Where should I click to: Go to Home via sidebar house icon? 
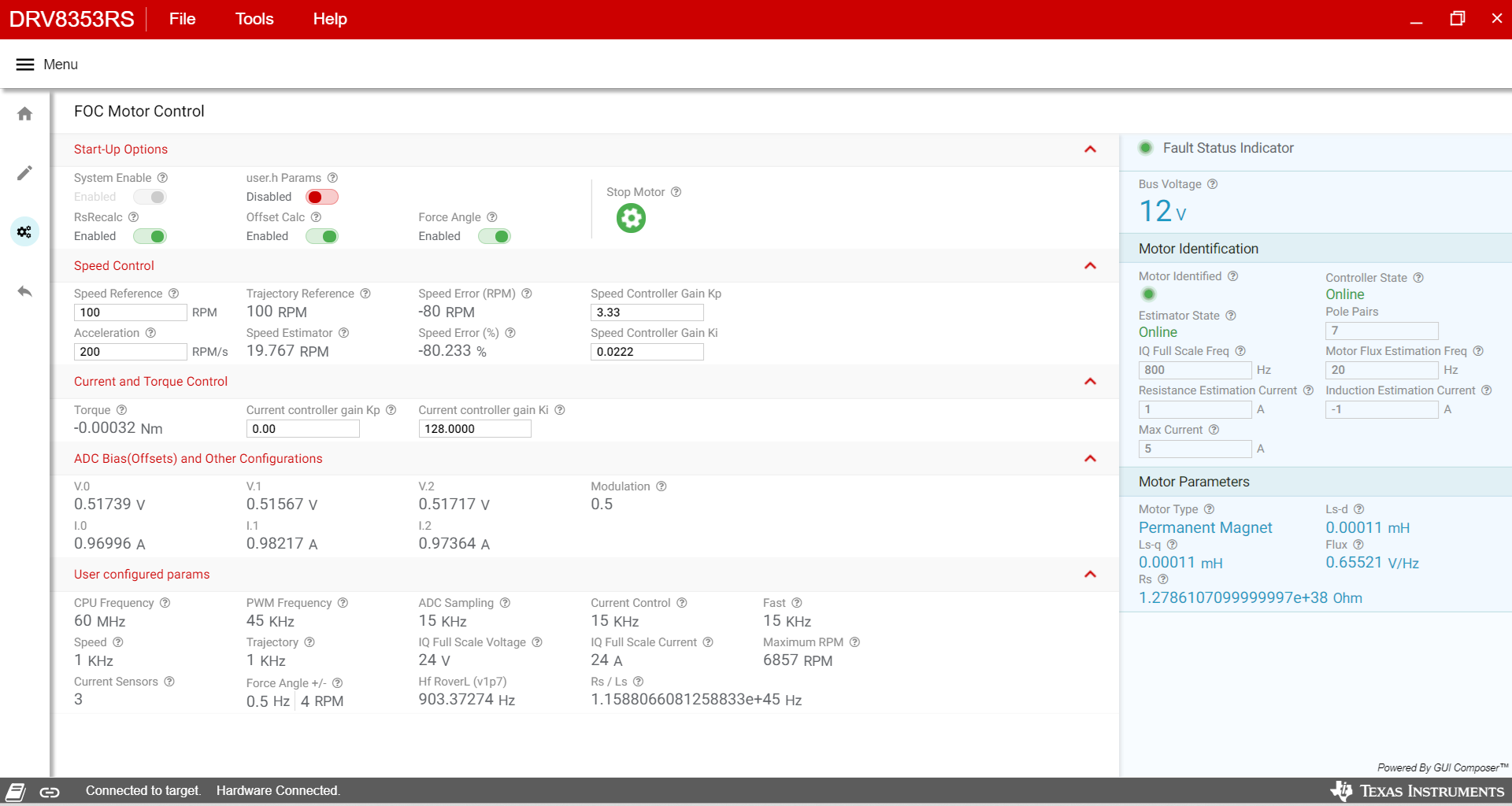coord(25,114)
